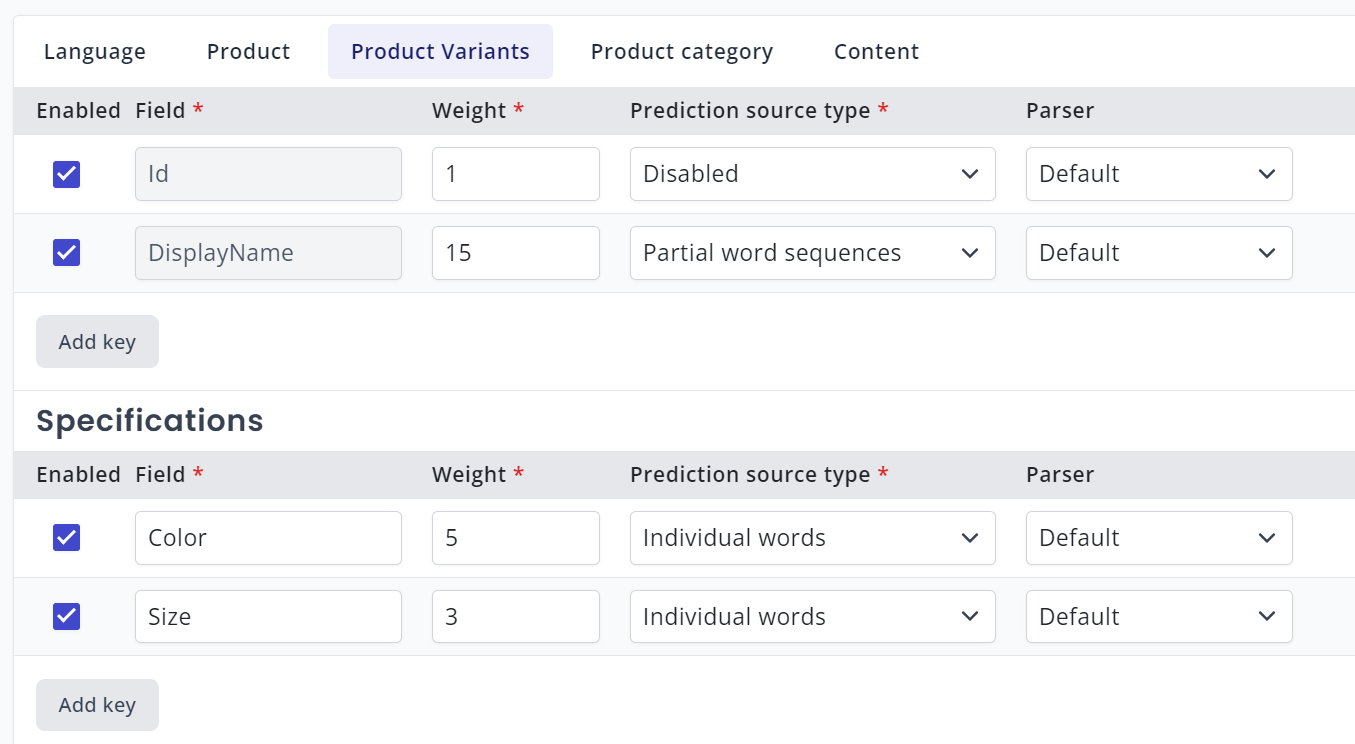Click the Weight input showing 15

(x=515, y=252)
